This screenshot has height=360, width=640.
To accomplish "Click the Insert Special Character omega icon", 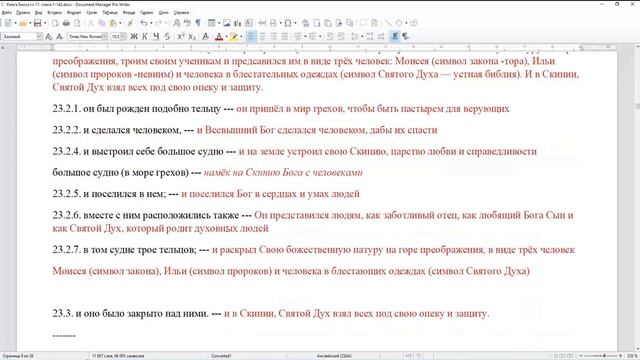I will coord(288,23).
